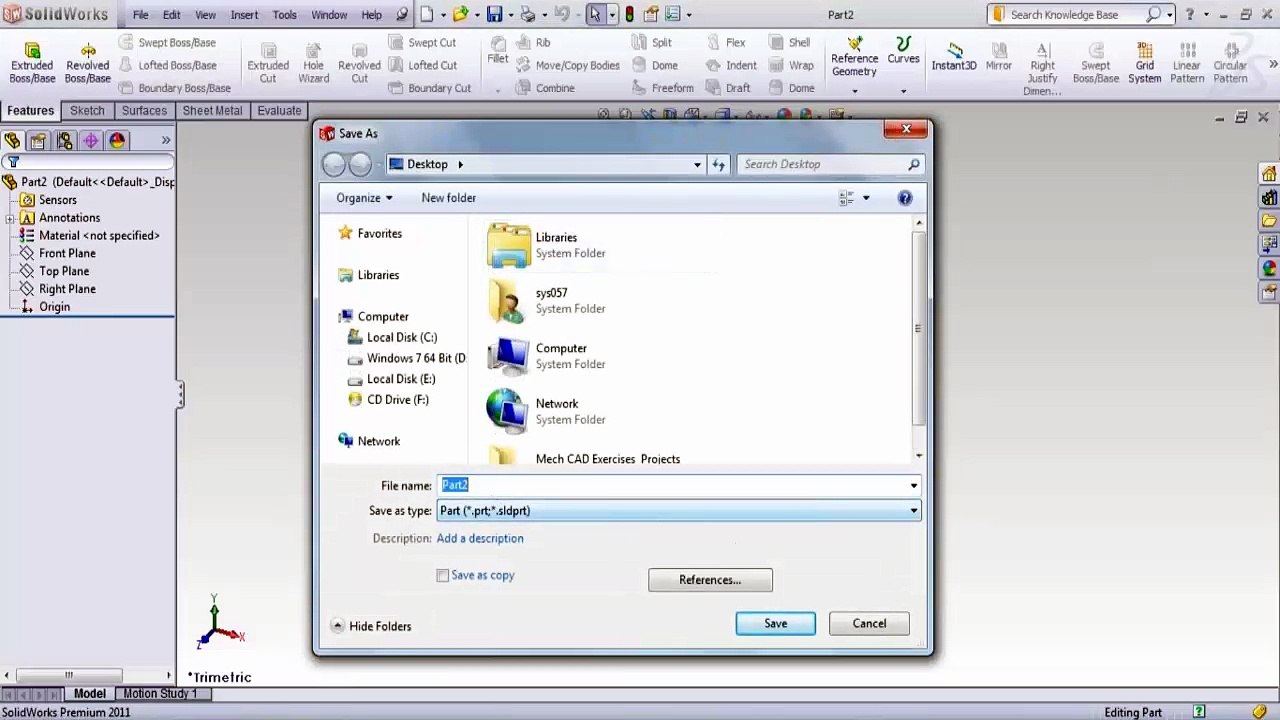The width and height of the screenshot is (1280, 720).
Task: Select the Rib tool
Action: 534,43
